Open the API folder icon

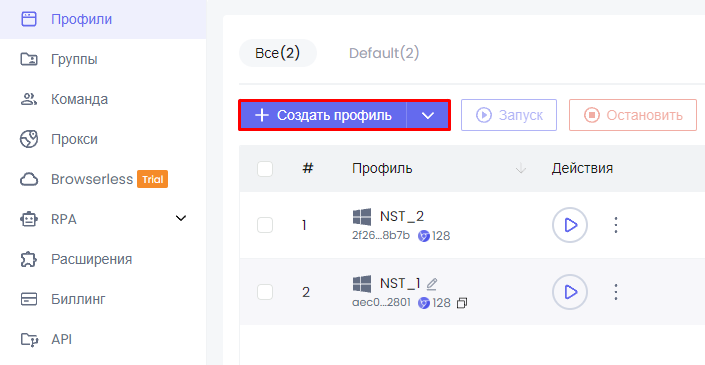click(29, 339)
